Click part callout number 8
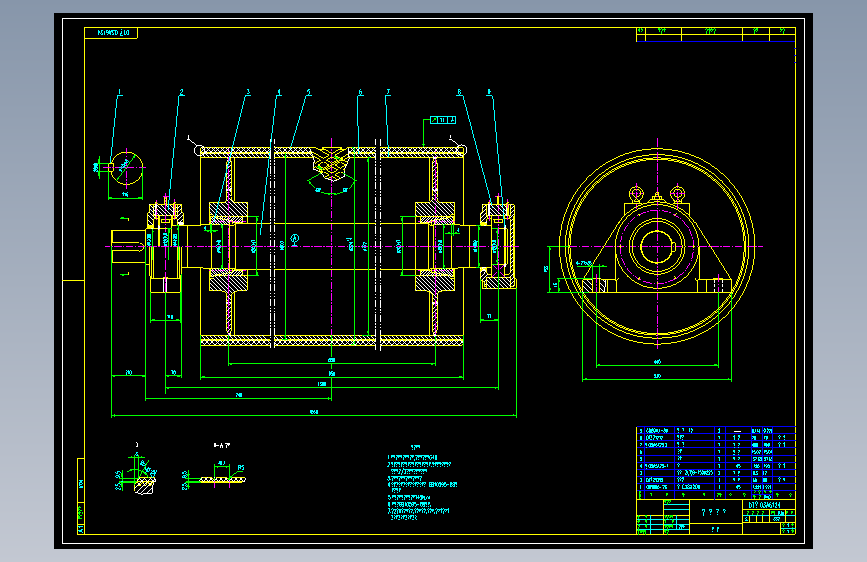The height and width of the screenshot is (562, 867). tap(459, 92)
